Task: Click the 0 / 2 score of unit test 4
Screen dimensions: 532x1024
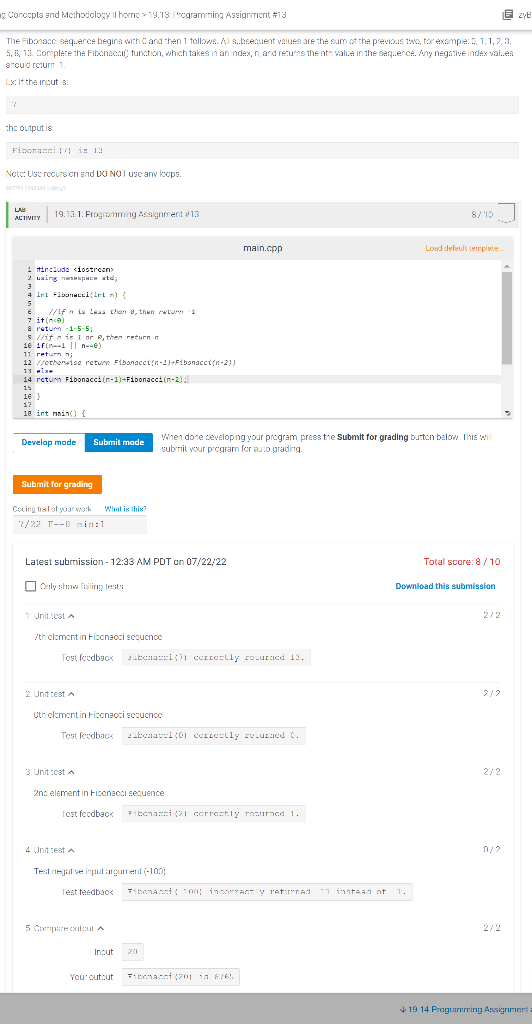Action: (x=494, y=850)
